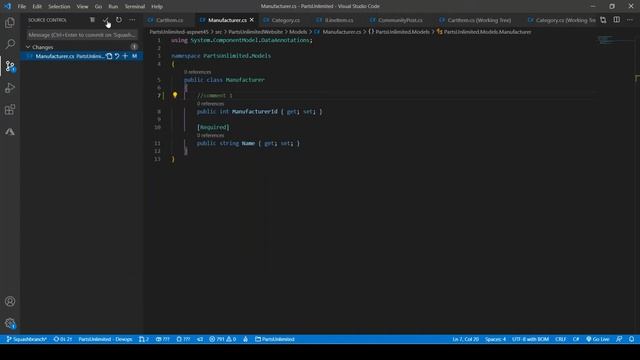This screenshot has height=360, width=640.
Task: Open the Run menu
Action: pos(113,7)
